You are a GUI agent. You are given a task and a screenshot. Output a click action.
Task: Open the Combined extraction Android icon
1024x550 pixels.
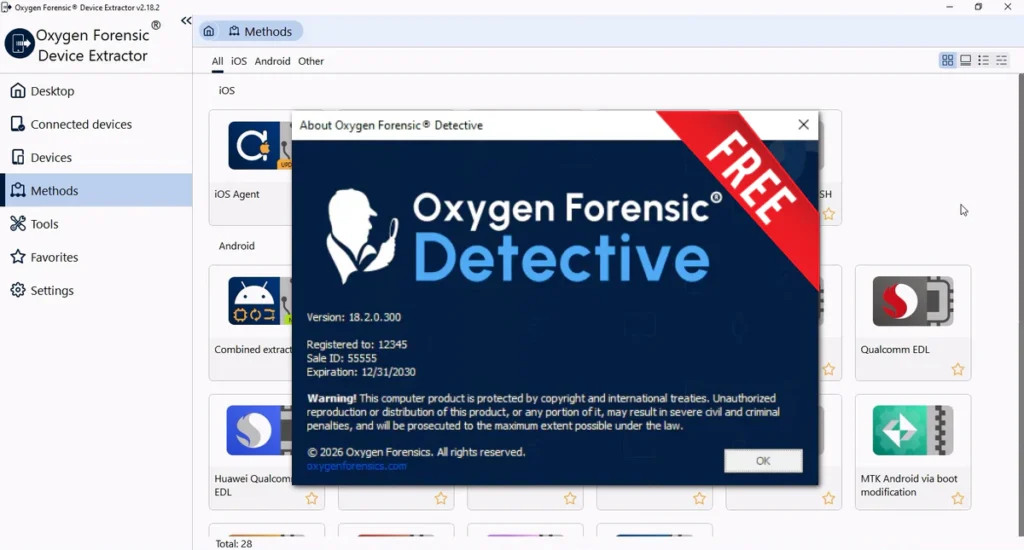point(259,301)
